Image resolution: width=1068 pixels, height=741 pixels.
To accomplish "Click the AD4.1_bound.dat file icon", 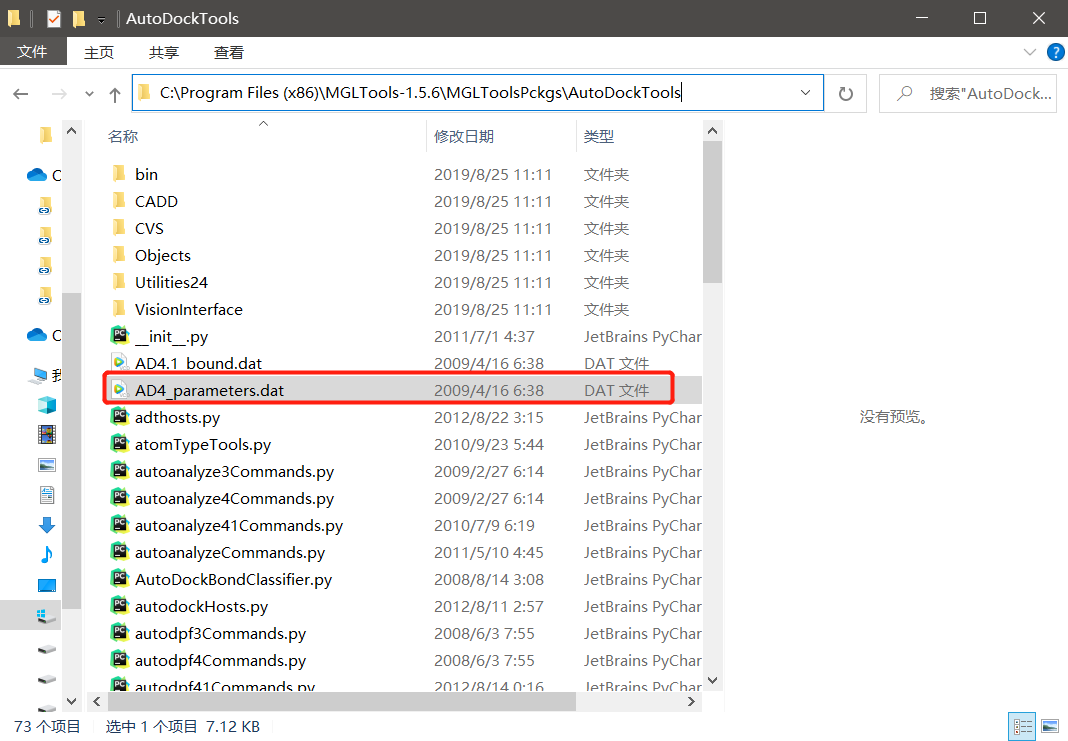I will 120,362.
